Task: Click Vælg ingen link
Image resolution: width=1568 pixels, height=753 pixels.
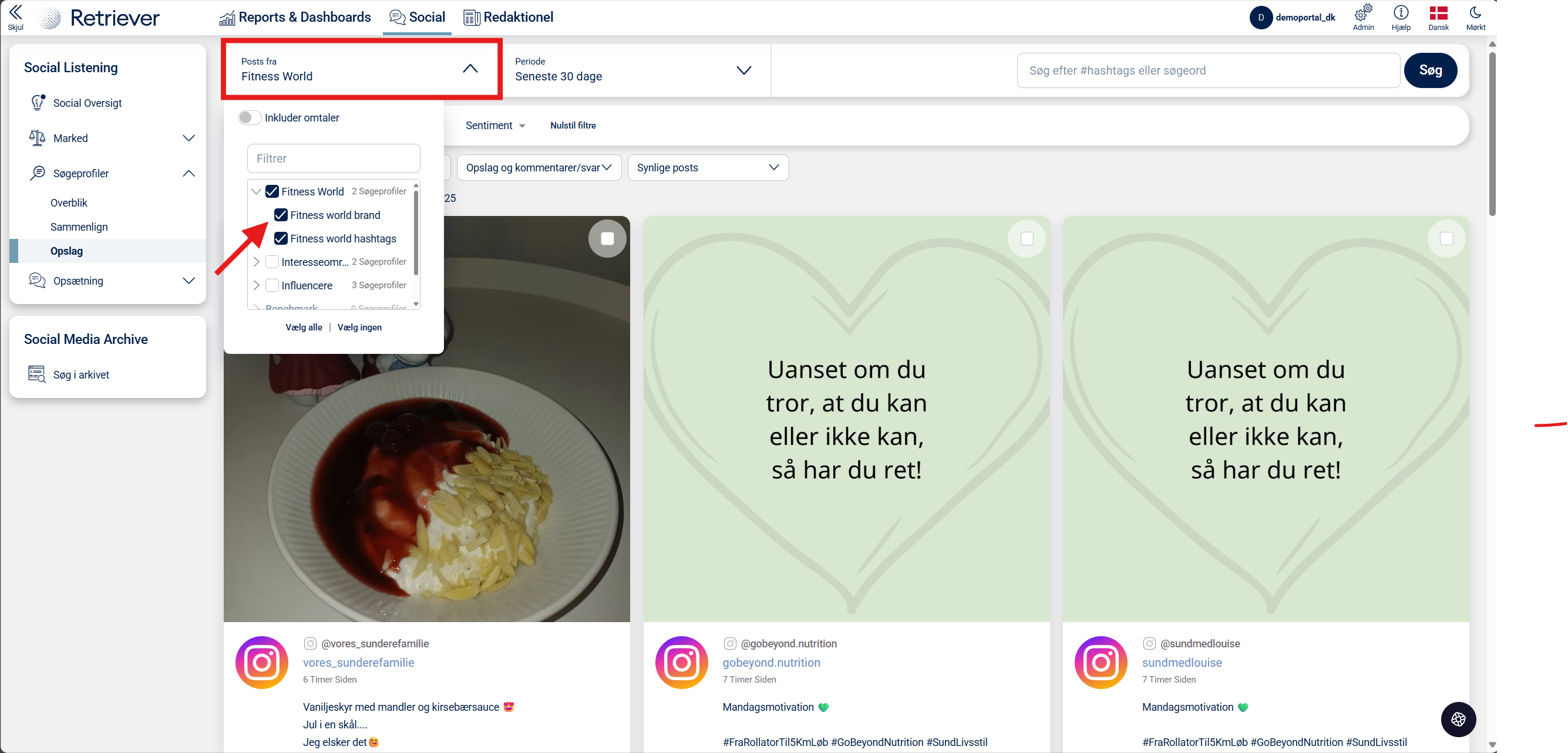Action: pos(359,327)
